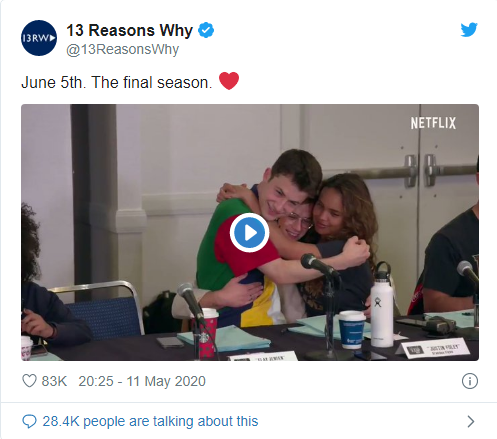Viewport: 497px width, 439px height.
Task: Click the blue verified badge
Action: [x=206, y=30]
